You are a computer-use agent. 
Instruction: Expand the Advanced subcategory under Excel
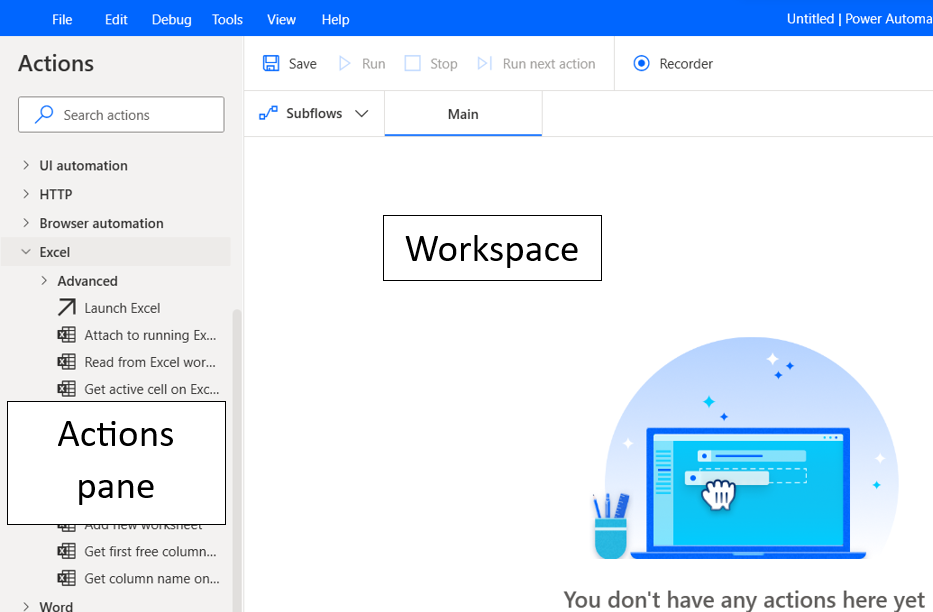(x=44, y=280)
